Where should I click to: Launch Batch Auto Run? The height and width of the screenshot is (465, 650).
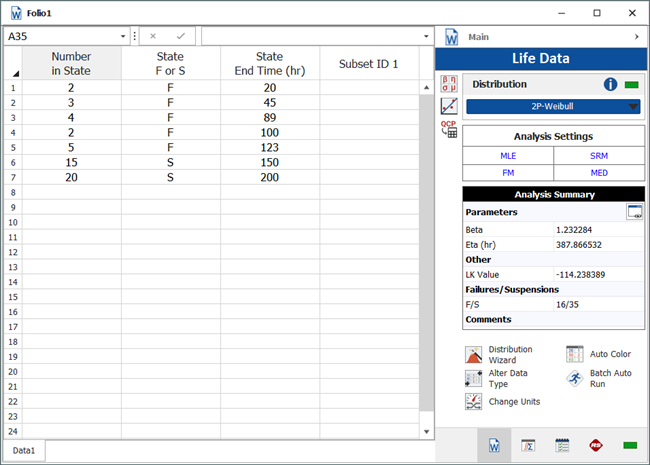(575, 378)
